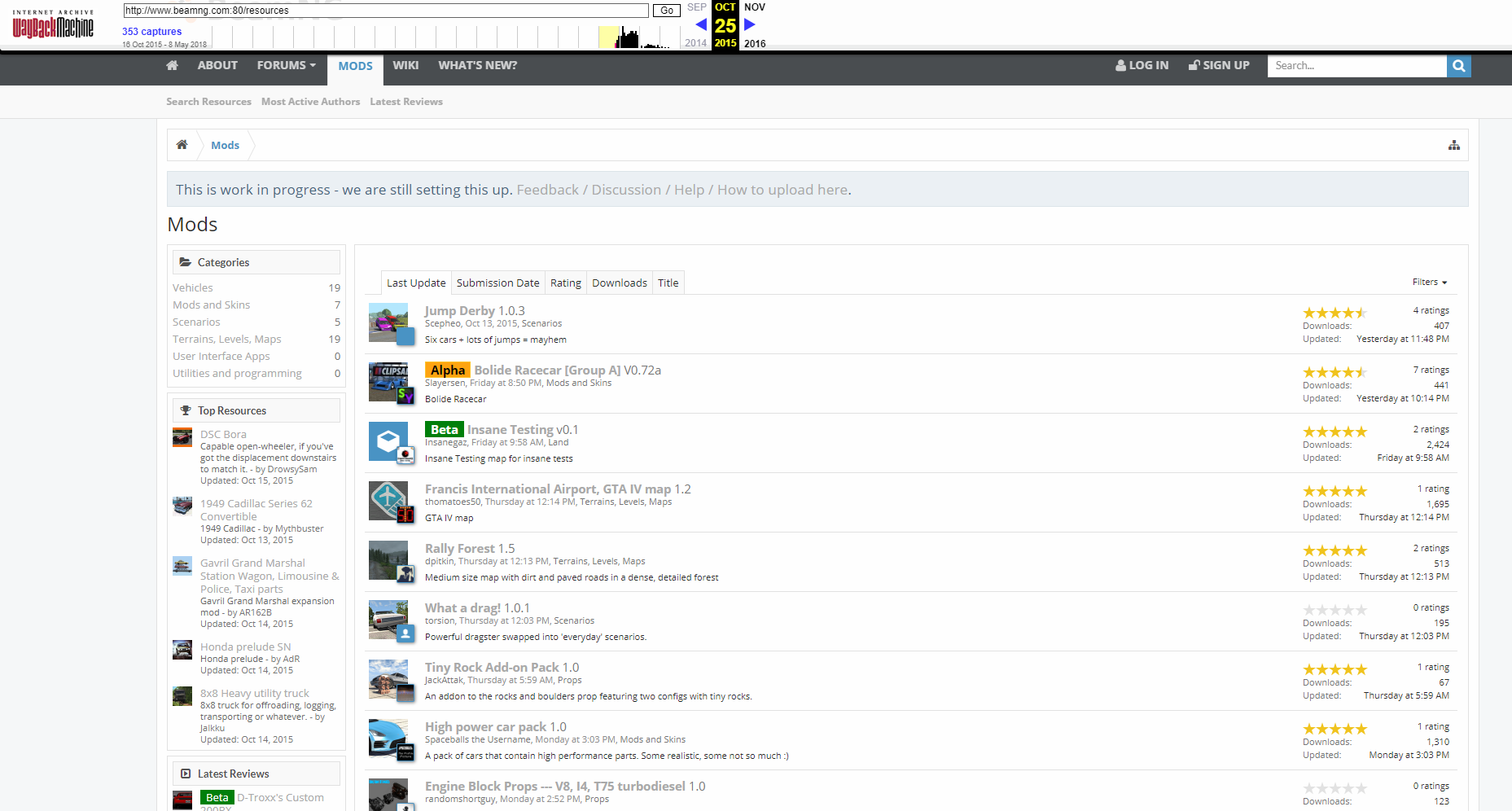
Task: Click the 2014 year in Wayback
Action: click(695, 43)
